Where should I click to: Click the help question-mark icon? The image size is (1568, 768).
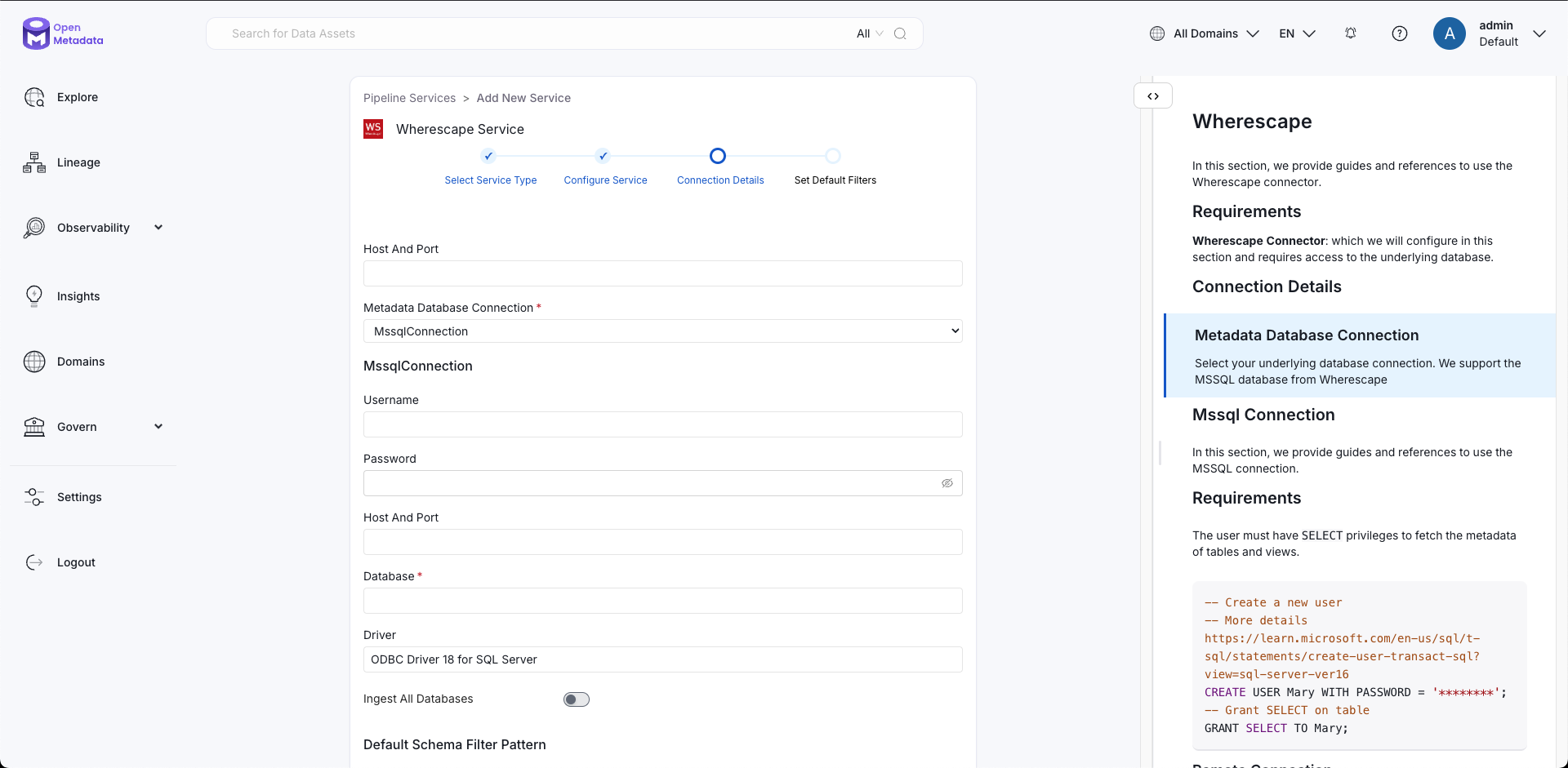pos(1400,33)
